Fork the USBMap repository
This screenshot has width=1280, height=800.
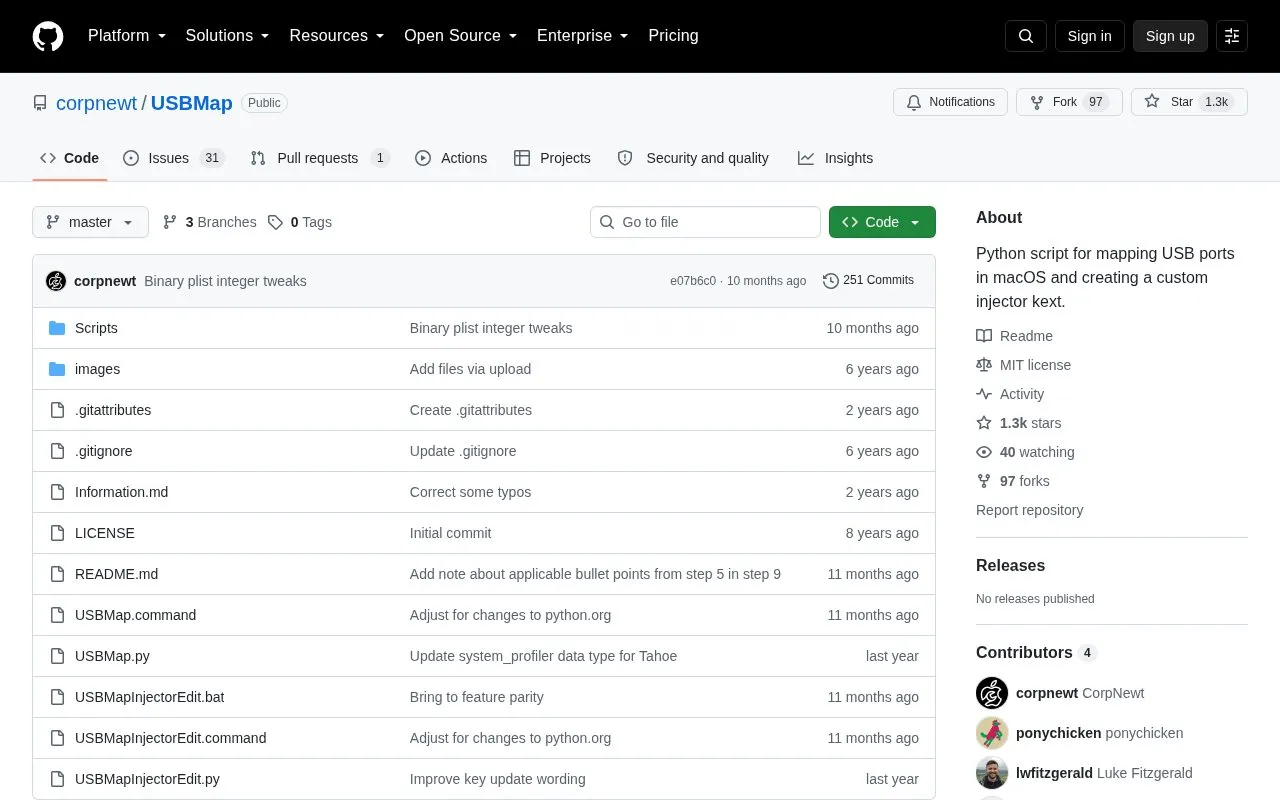(1069, 102)
